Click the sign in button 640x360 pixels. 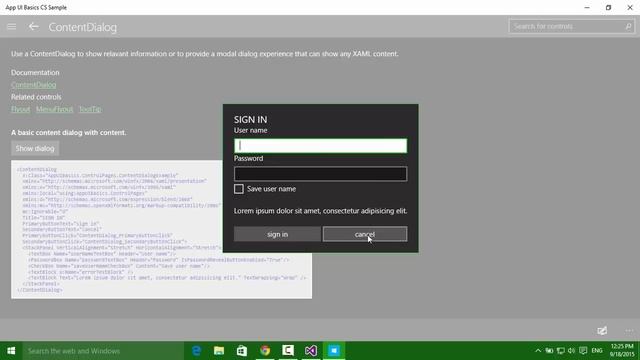pos(277,234)
